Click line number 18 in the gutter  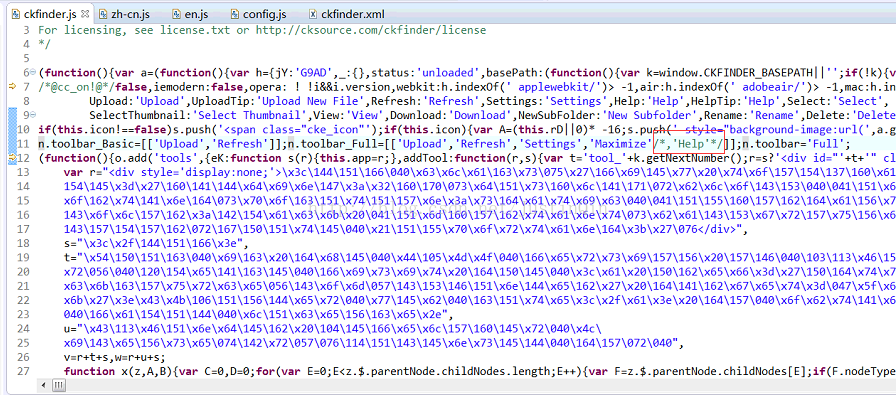point(22,243)
